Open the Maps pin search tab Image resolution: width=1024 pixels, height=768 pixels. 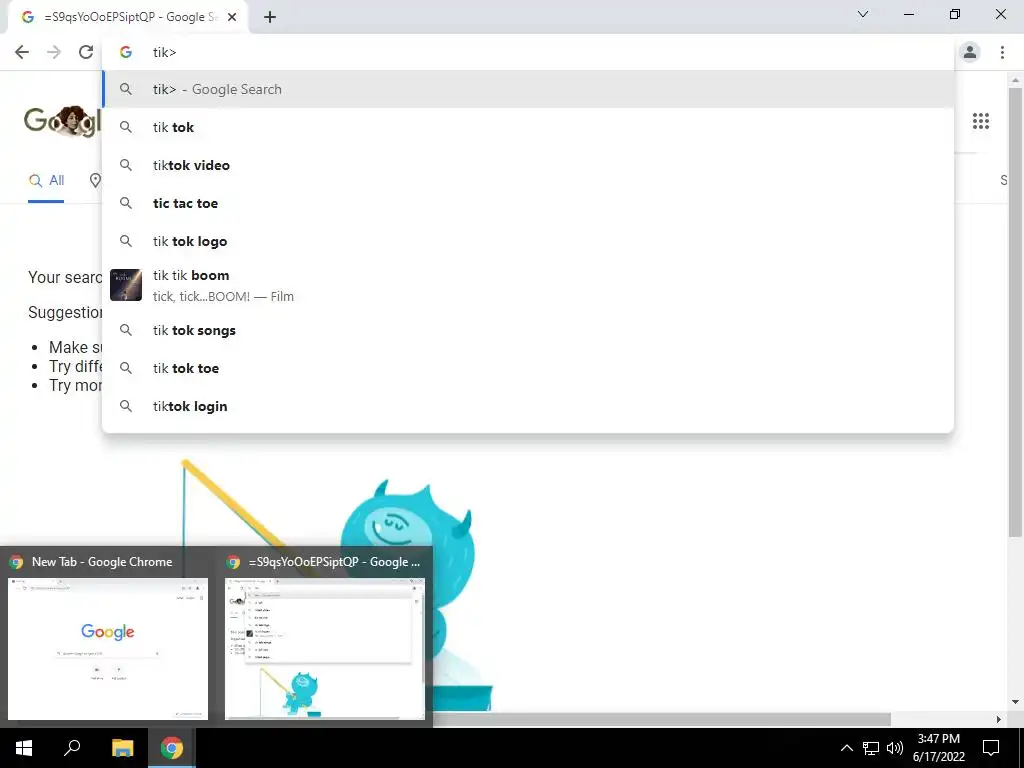(95, 180)
